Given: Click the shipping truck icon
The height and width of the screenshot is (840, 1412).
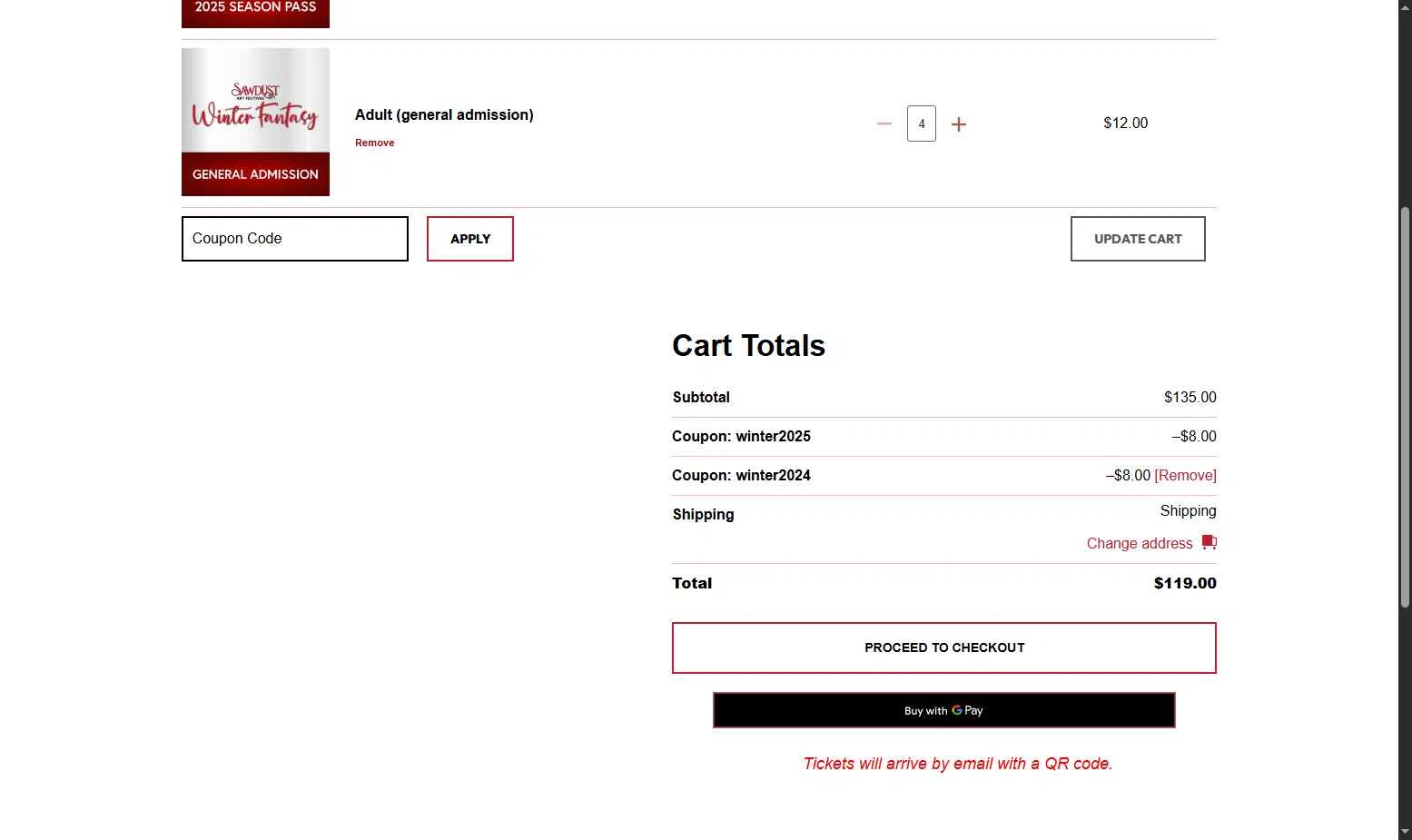Looking at the screenshot, I should 1209,542.
